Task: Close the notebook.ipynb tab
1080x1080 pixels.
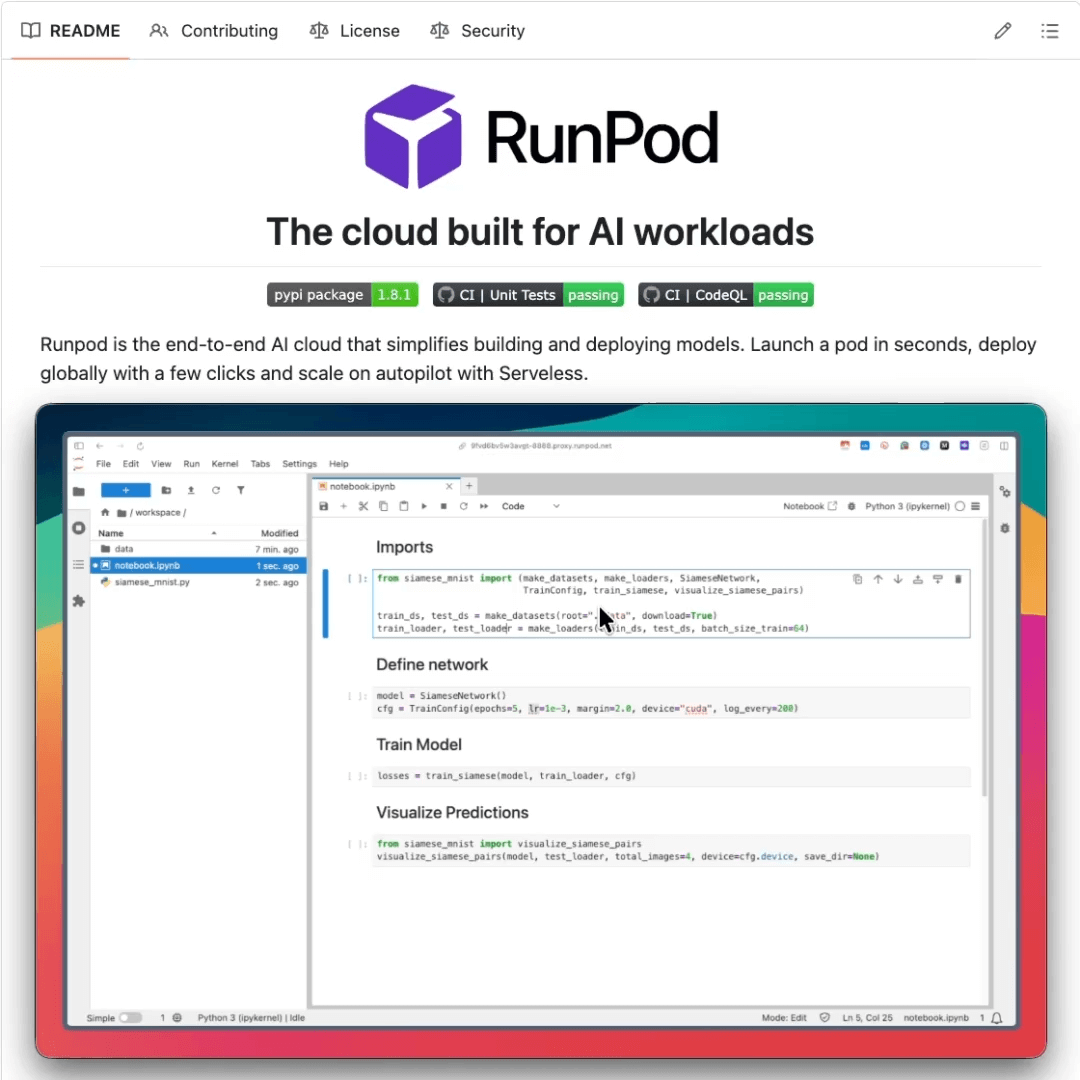Action: click(449, 486)
